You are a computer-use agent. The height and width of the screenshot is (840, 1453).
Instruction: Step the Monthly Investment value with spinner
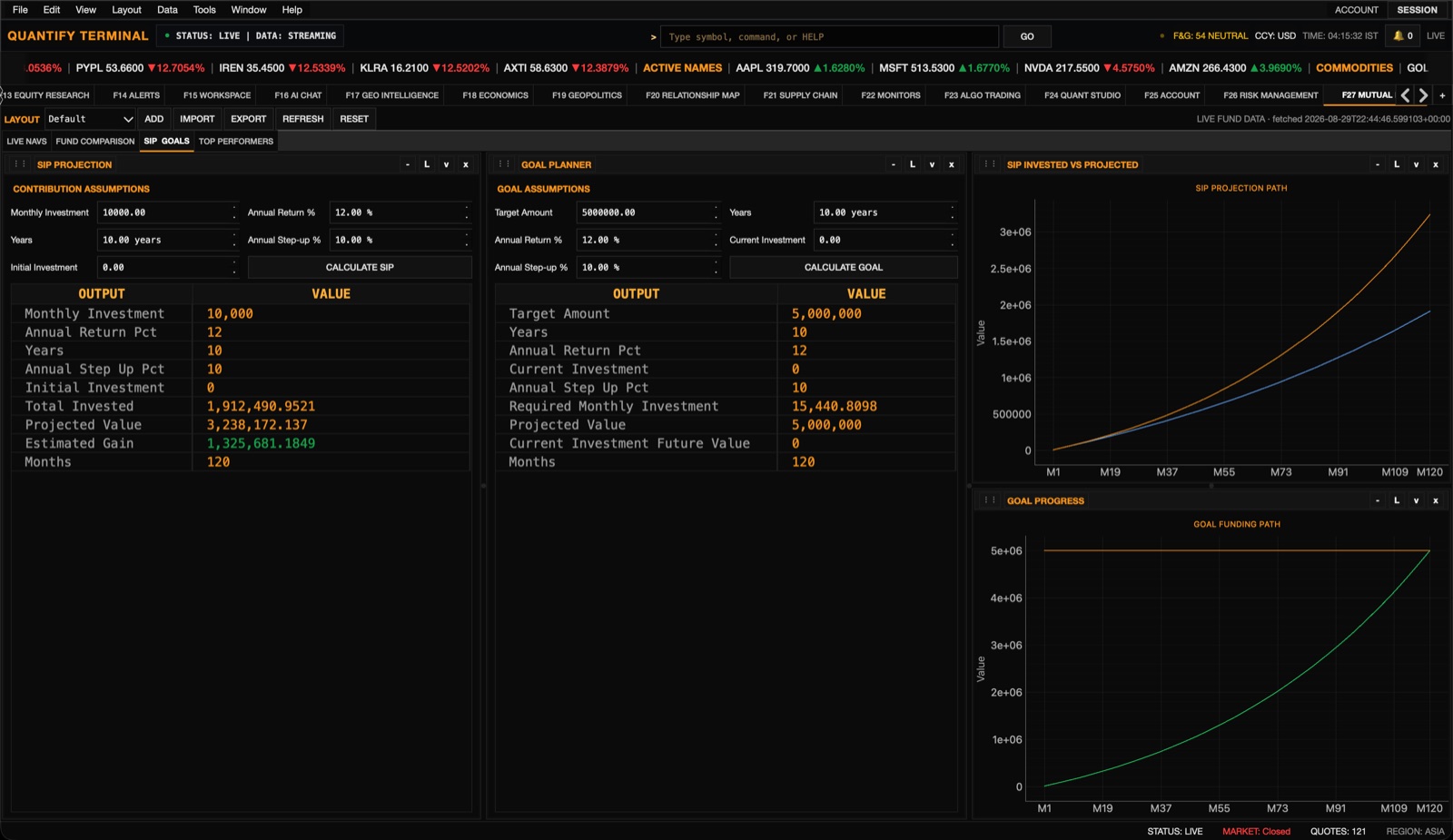tap(234, 212)
